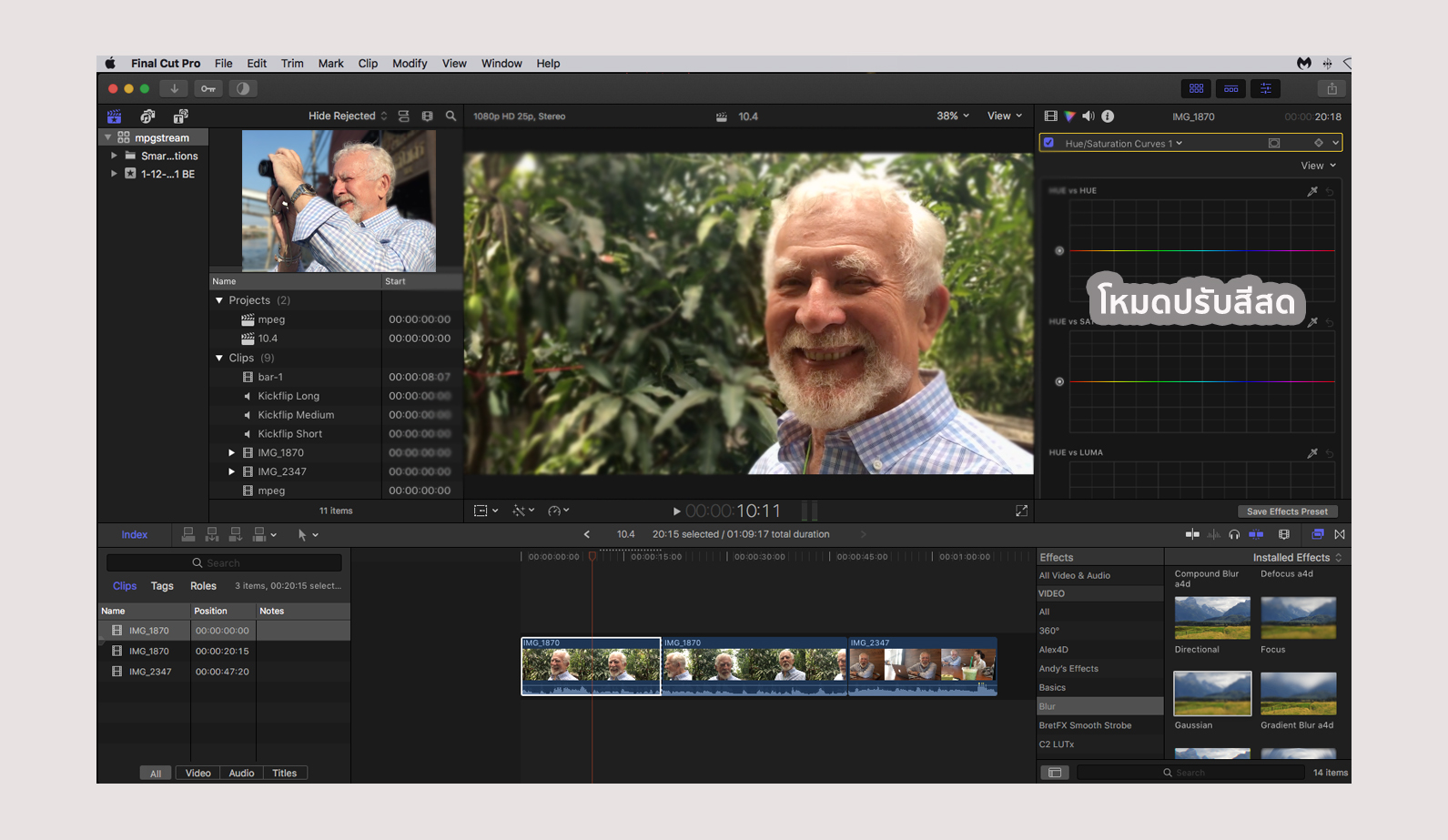
Task: Click Save Effects Preset
Action: (1287, 511)
